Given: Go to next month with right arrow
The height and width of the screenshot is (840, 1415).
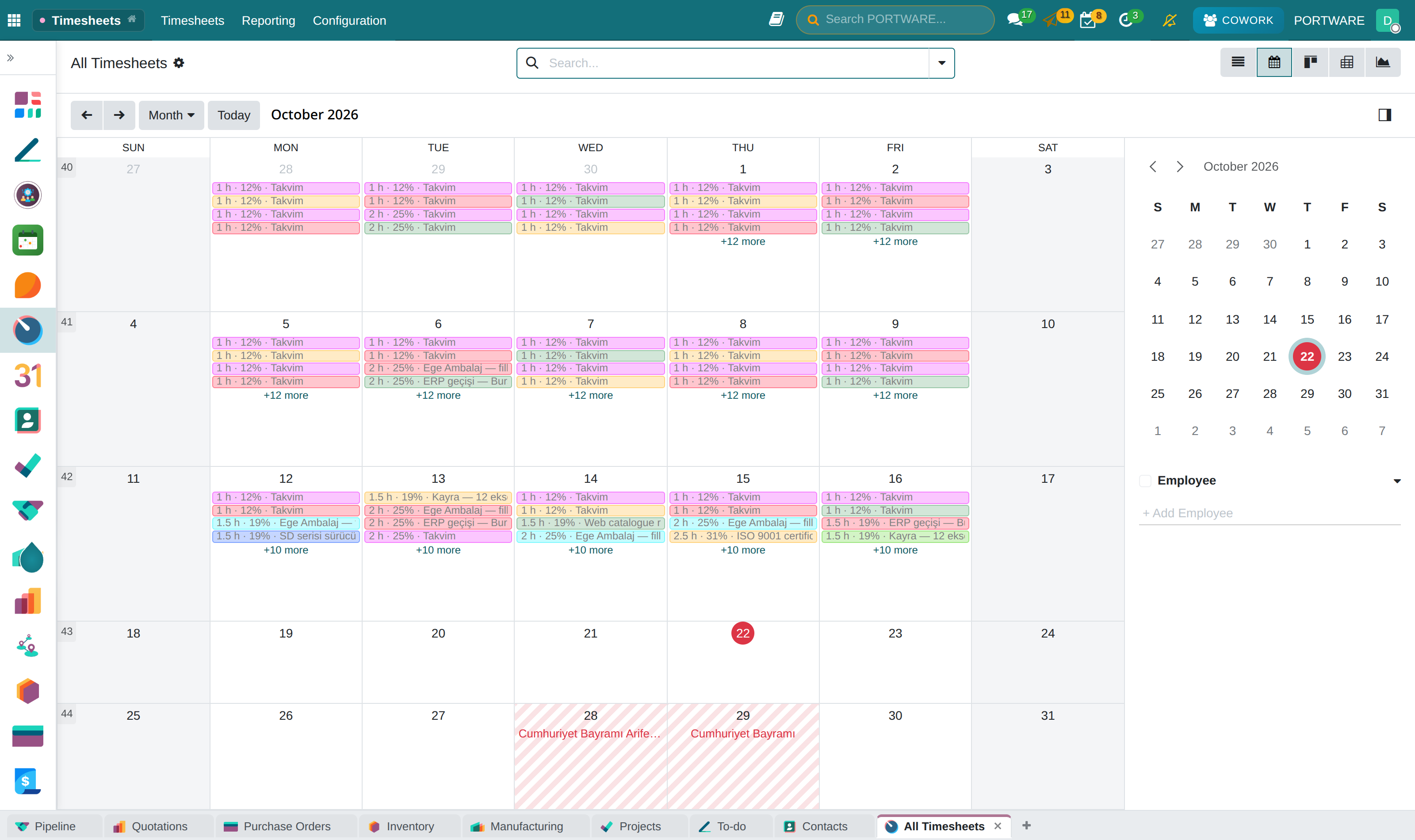Looking at the screenshot, I should [119, 115].
